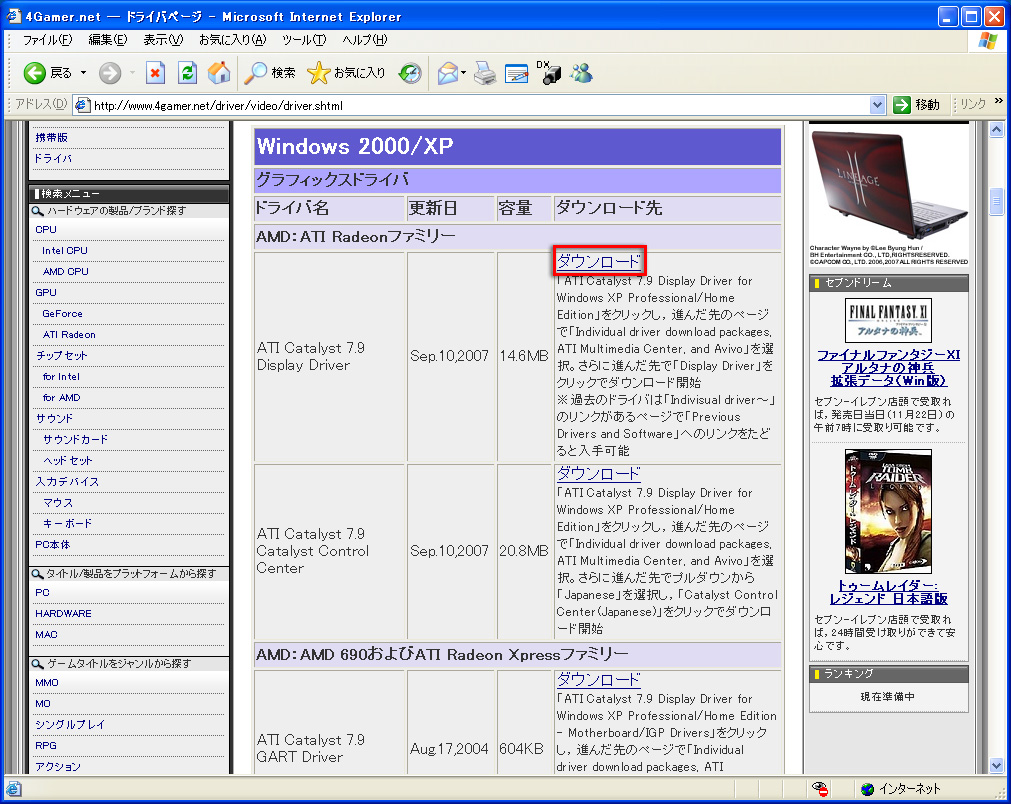This screenshot has height=804, width=1011.
Task: Go to the Home page icon
Action: [219, 73]
